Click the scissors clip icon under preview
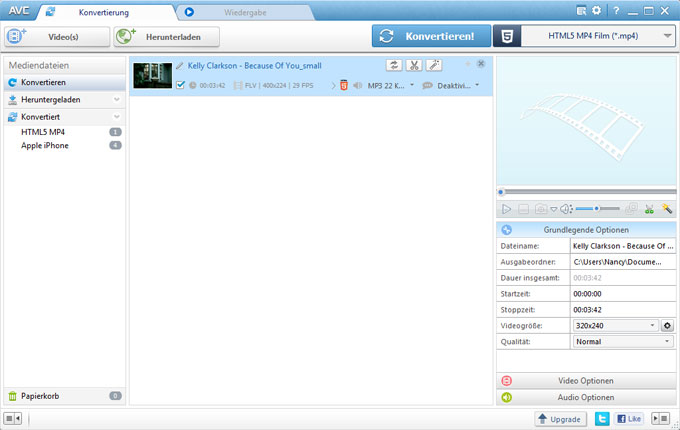The image size is (680, 430). (649, 209)
